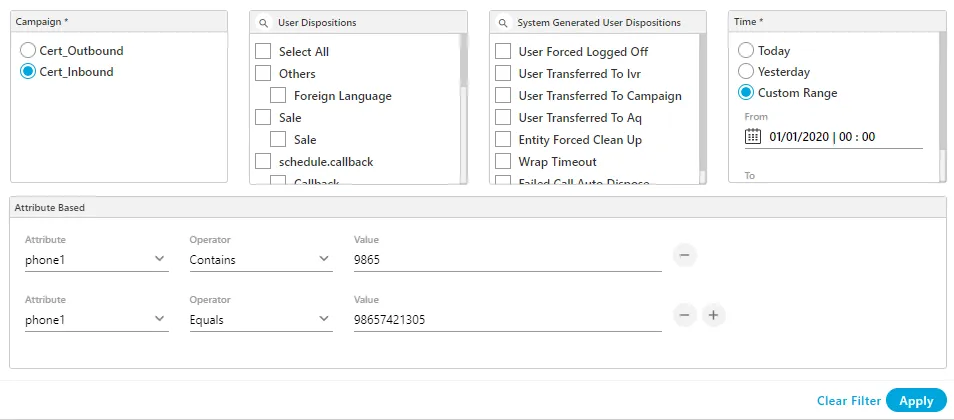Click the System Generated User Dispositions search icon
This screenshot has width=954, height=420.
pyautogui.click(x=503, y=23)
